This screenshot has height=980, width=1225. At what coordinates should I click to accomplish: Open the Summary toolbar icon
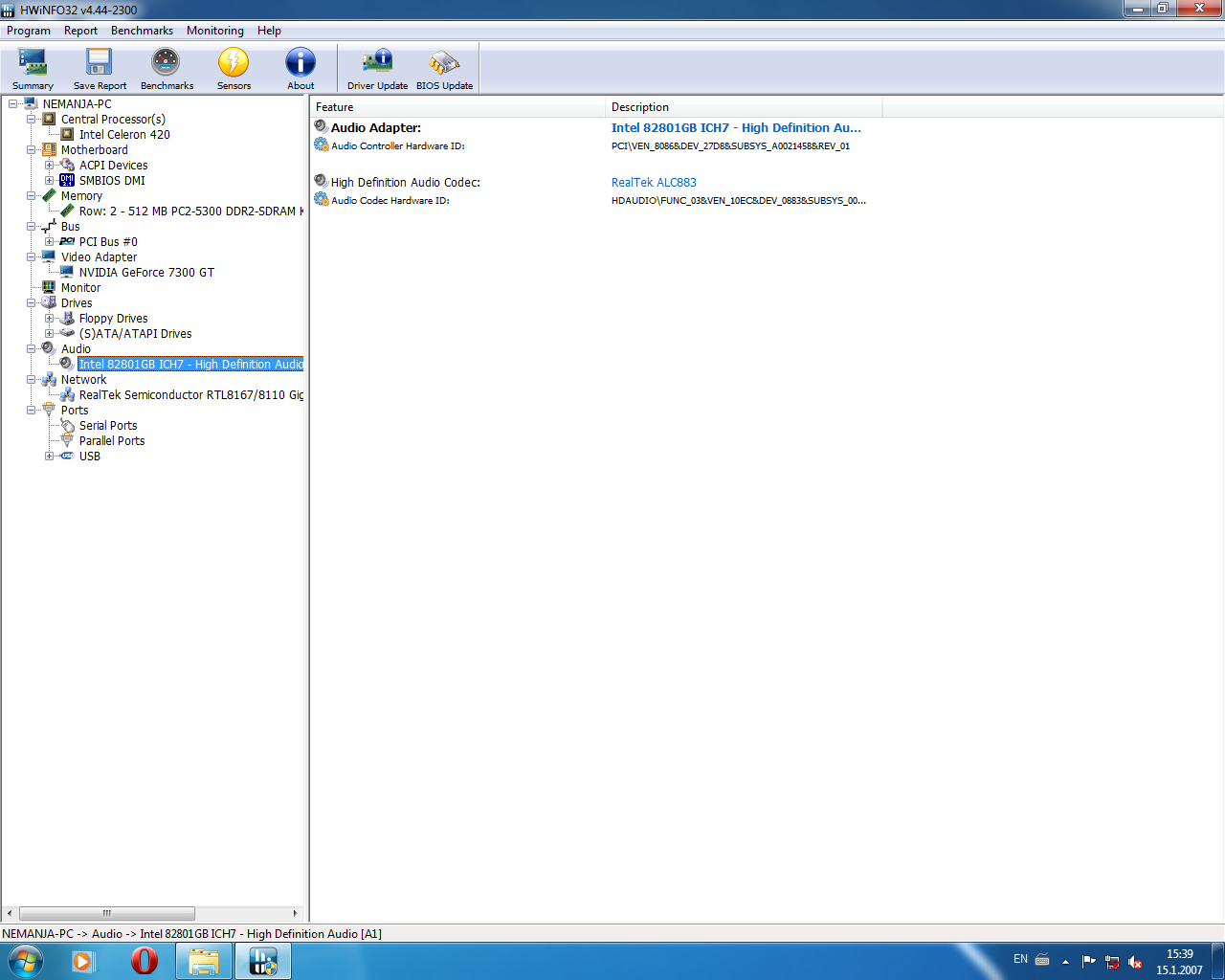[33, 69]
